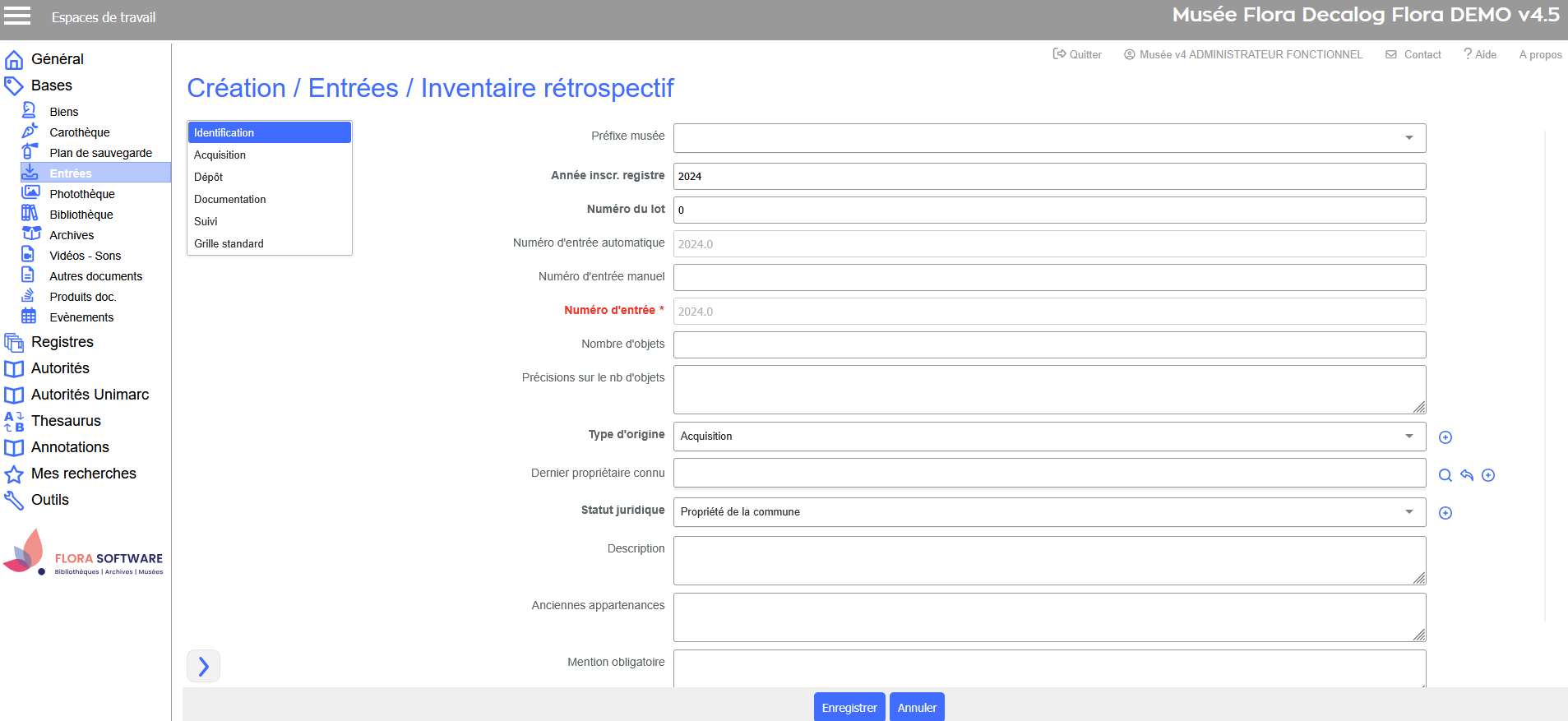Click the plus icon next to Type d'origine
The image size is (1568, 721).
1445,437
